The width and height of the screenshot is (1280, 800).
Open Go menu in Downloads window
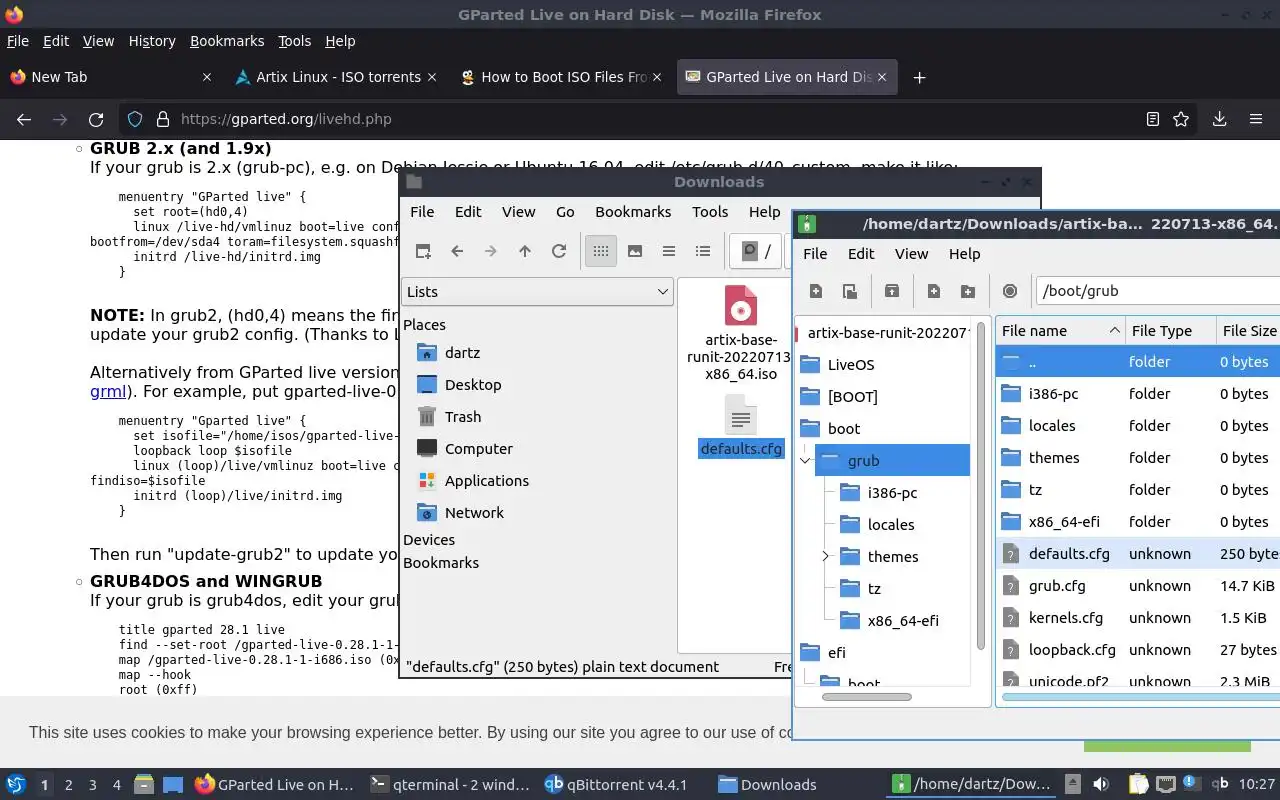point(565,212)
